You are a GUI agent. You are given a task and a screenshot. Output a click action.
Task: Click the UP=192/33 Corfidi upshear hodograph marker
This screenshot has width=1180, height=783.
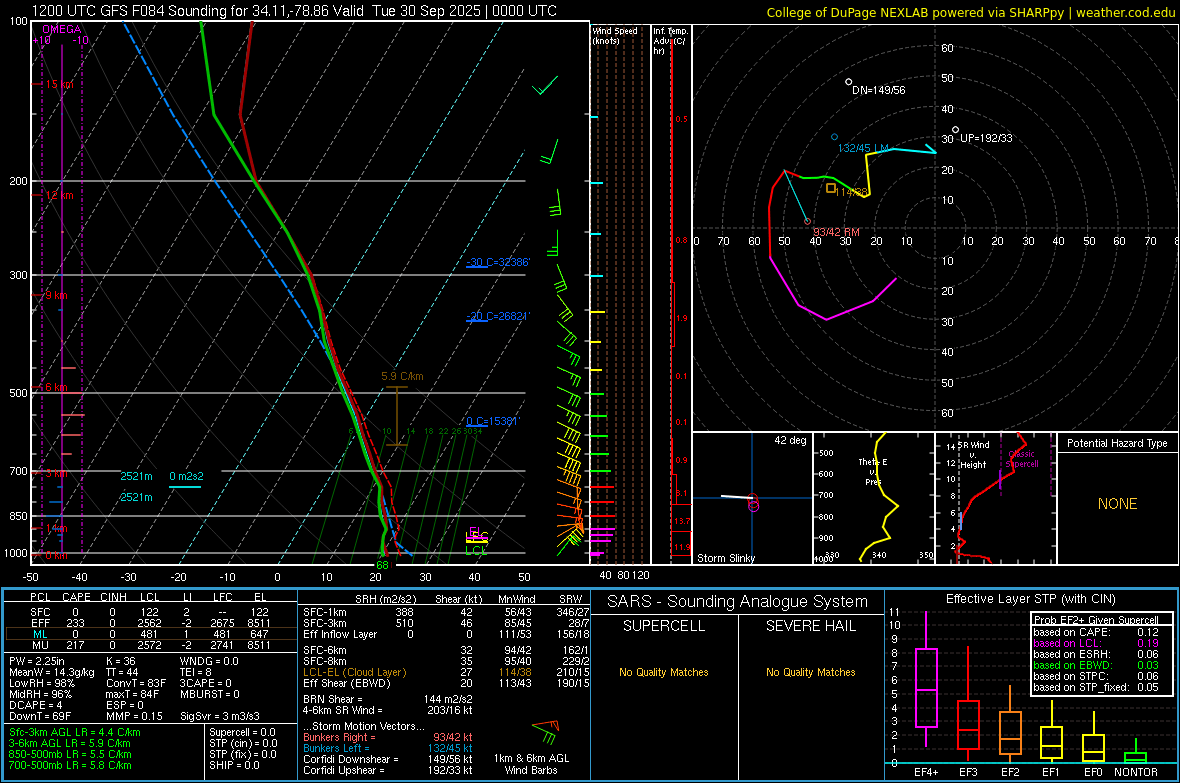click(x=956, y=130)
